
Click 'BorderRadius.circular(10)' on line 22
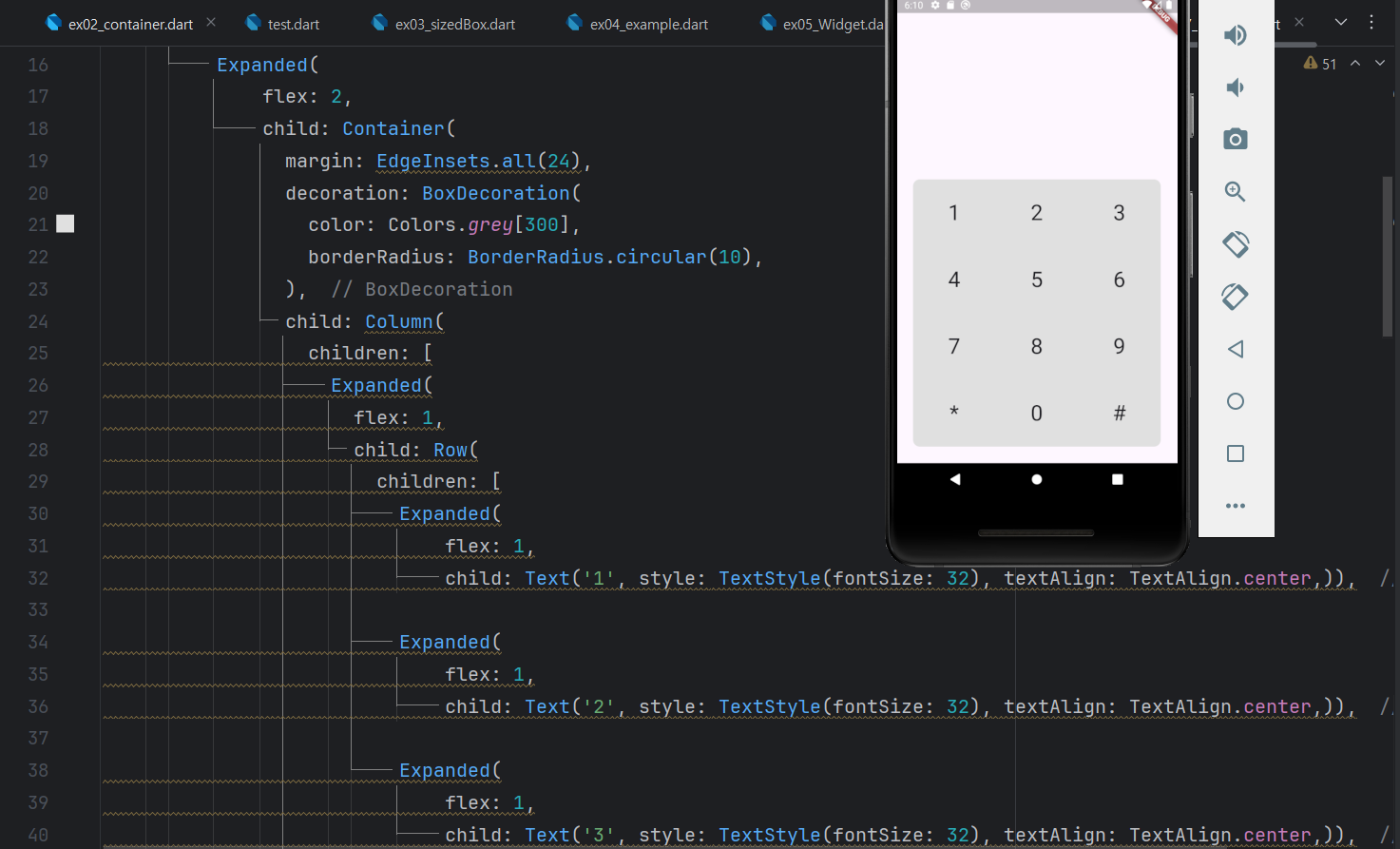609,257
